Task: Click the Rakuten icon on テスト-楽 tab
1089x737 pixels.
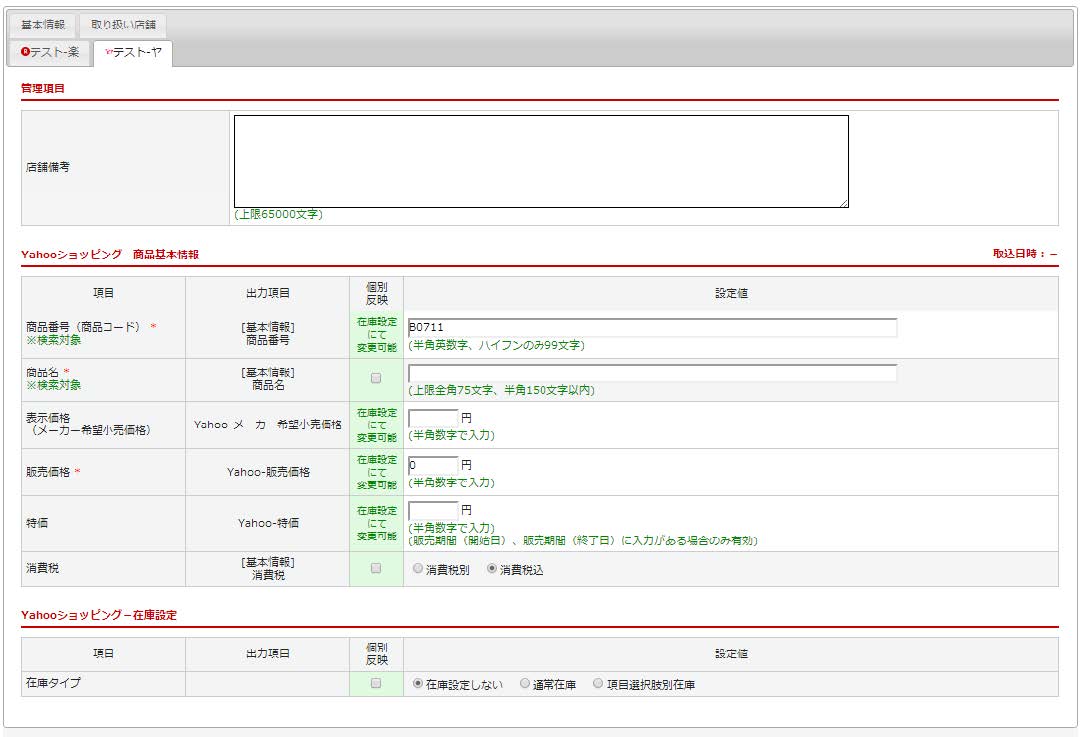Action: (x=25, y=52)
